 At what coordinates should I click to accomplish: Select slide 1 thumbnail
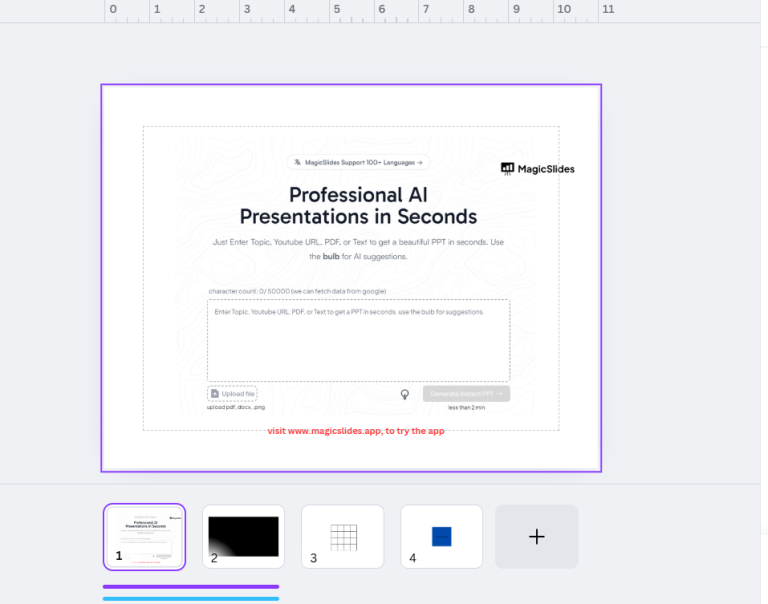coord(144,537)
